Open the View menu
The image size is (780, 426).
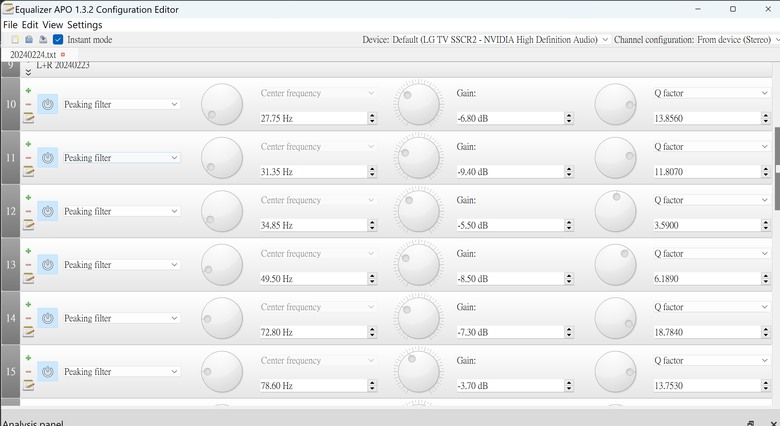tap(53, 24)
